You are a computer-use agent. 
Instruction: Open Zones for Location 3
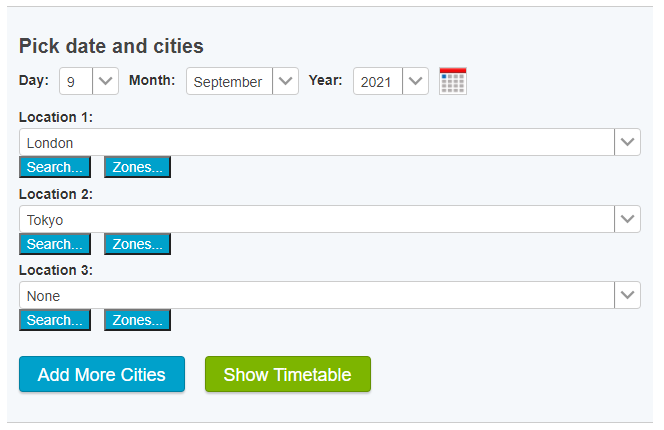pyautogui.click(x=137, y=320)
